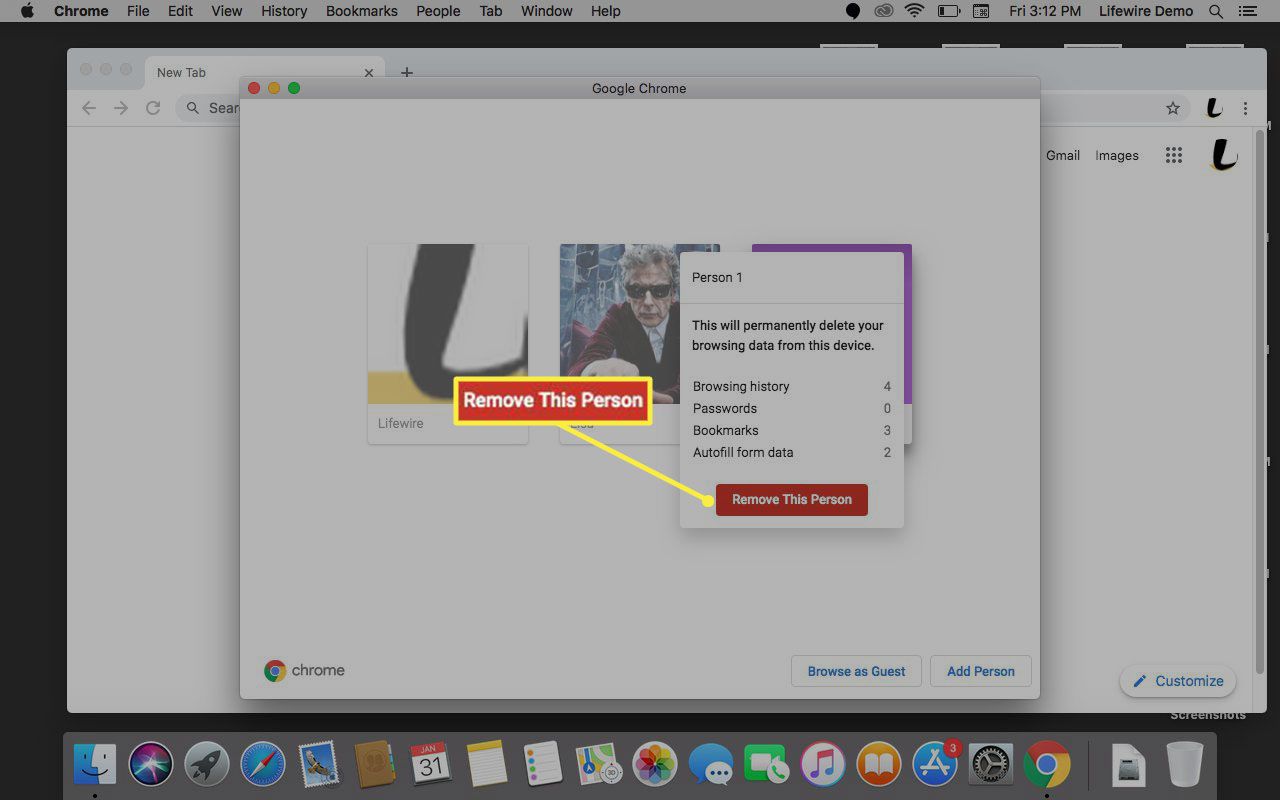Viewport: 1280px width, 800px height.
Task: Click the bookmark star icon in address bar
Action: pos(1173,108)
